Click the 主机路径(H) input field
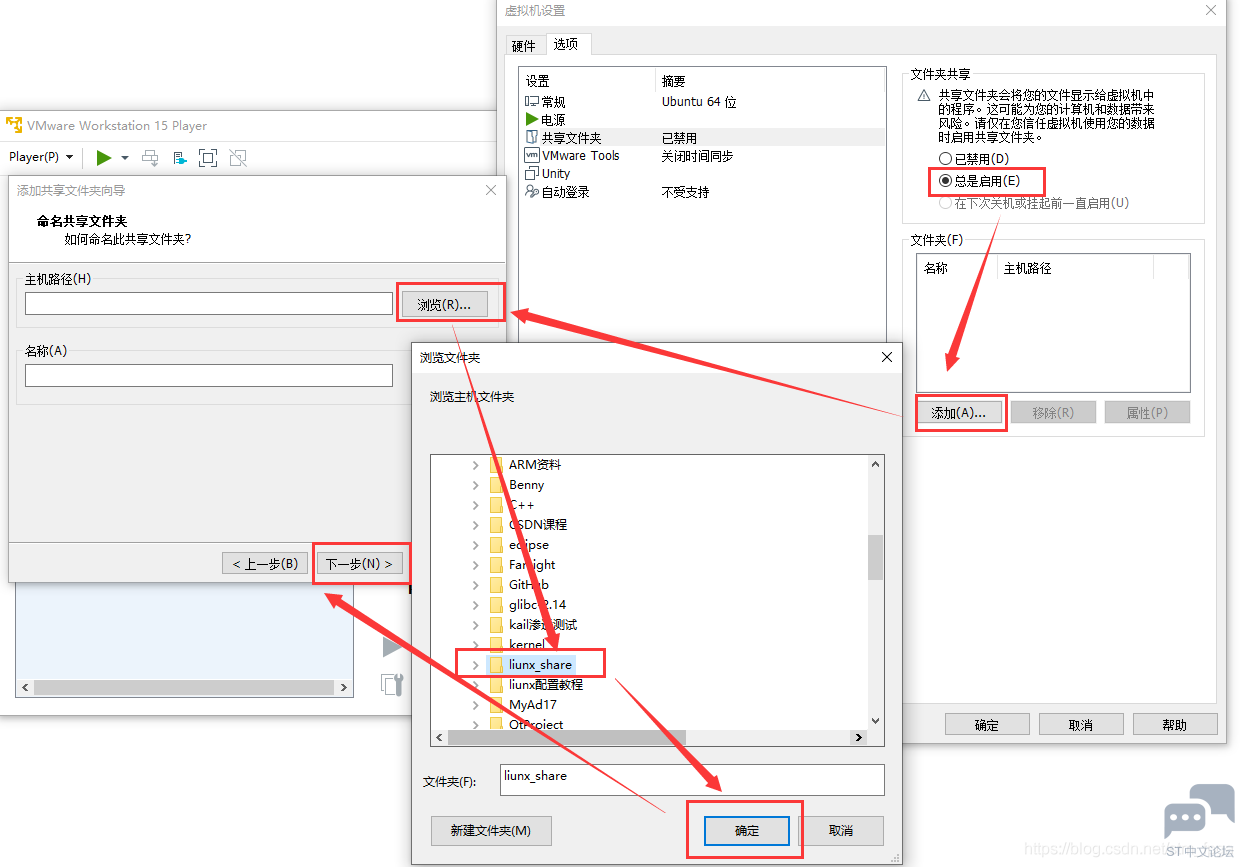 [209, 304]
